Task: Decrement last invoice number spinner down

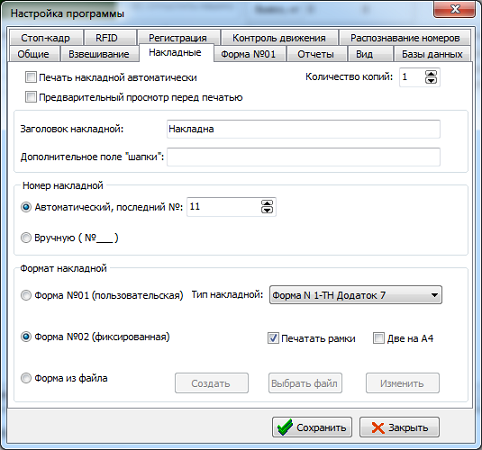Action: pyautogui.click(x=267, y=210)
